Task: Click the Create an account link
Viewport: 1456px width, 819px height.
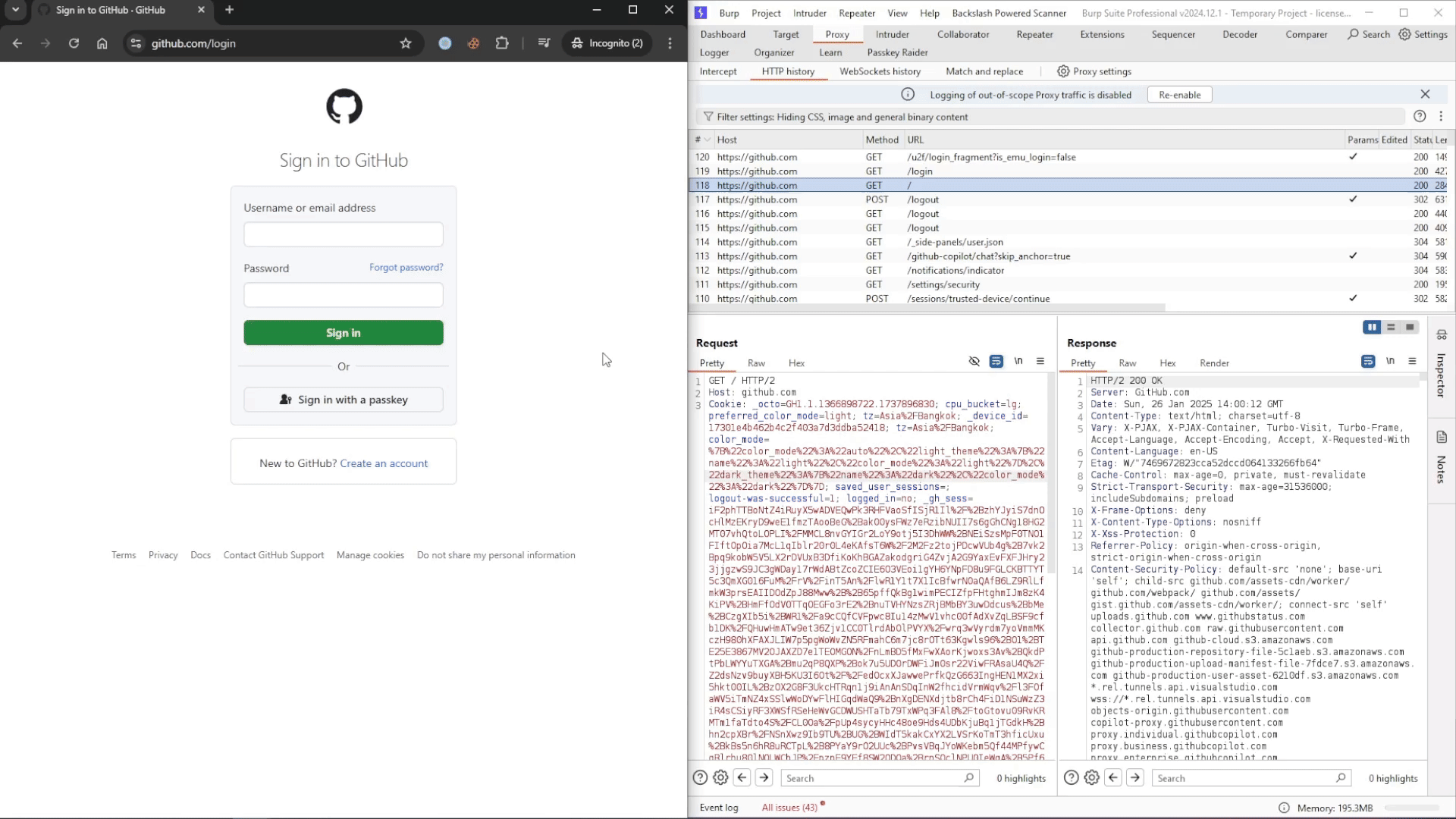Action: coord(384,463)
